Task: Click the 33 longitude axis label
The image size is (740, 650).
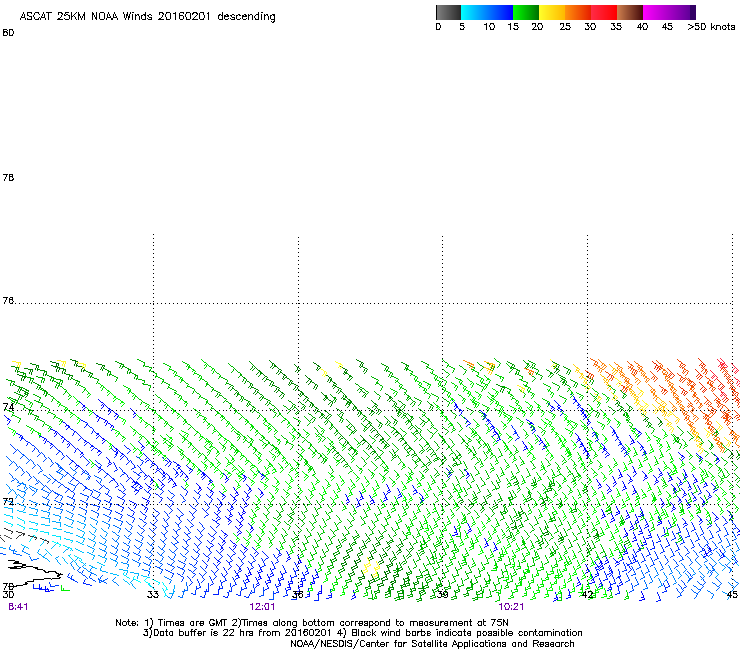Action: coord(152,595)
